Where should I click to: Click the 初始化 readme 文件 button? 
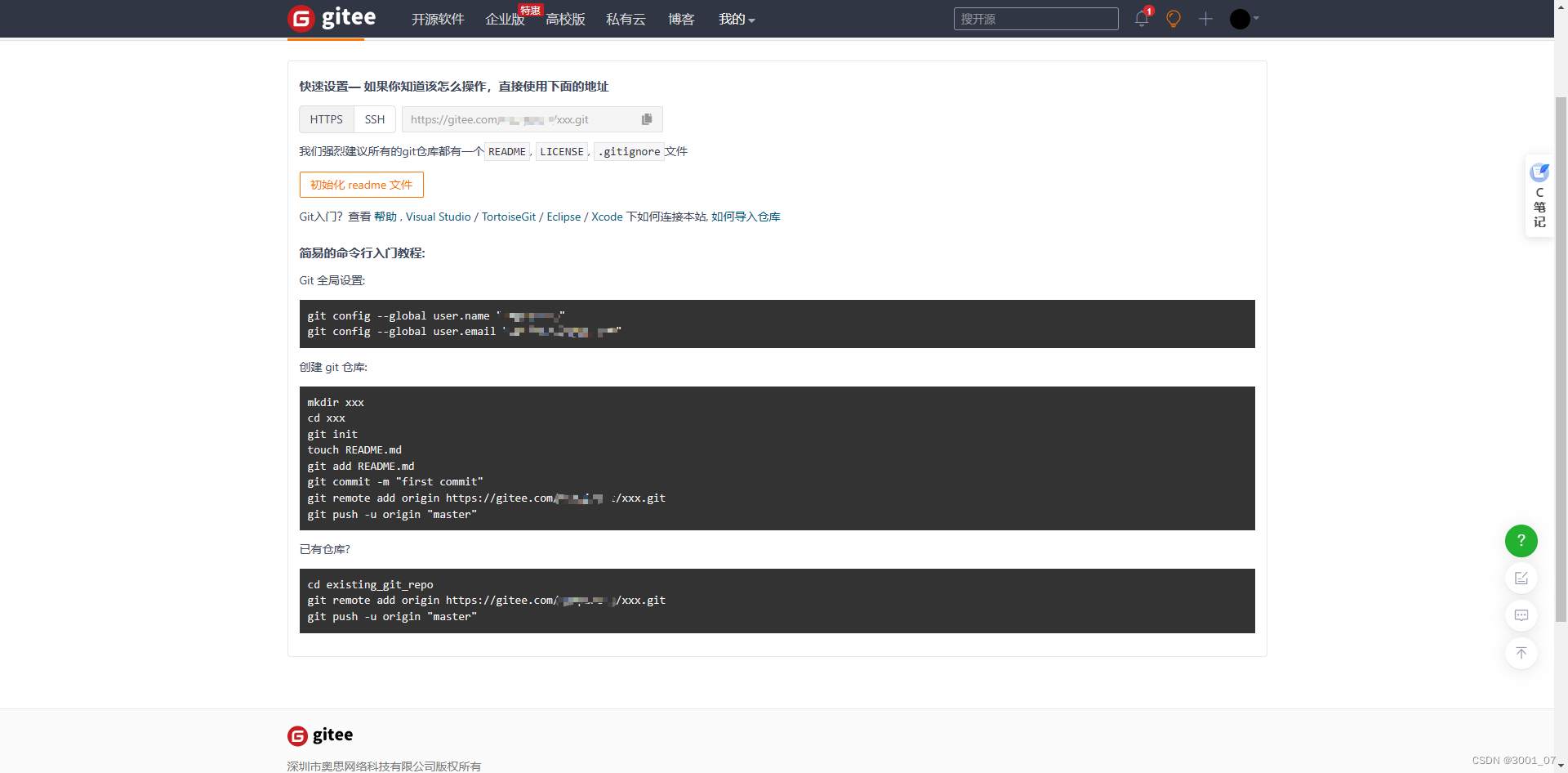tap(361, 185)
